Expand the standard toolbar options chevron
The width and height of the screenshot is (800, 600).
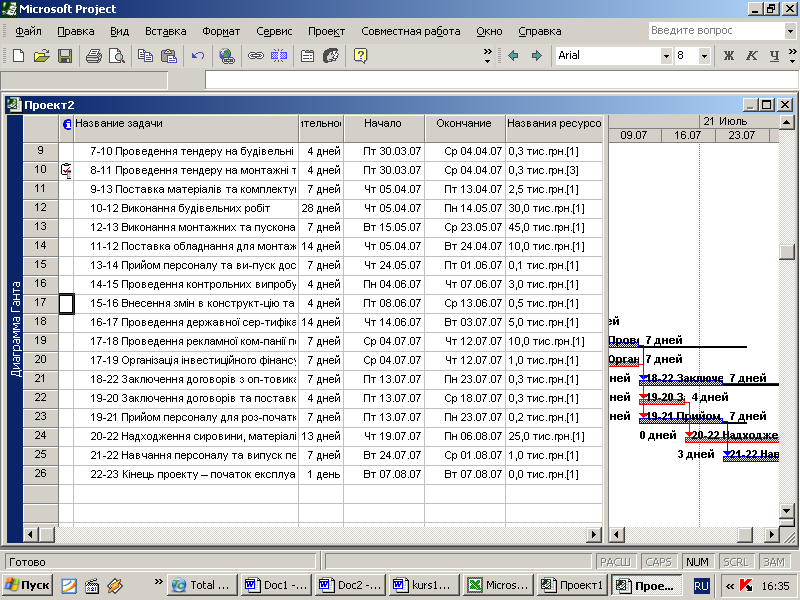tap(488, 56)
